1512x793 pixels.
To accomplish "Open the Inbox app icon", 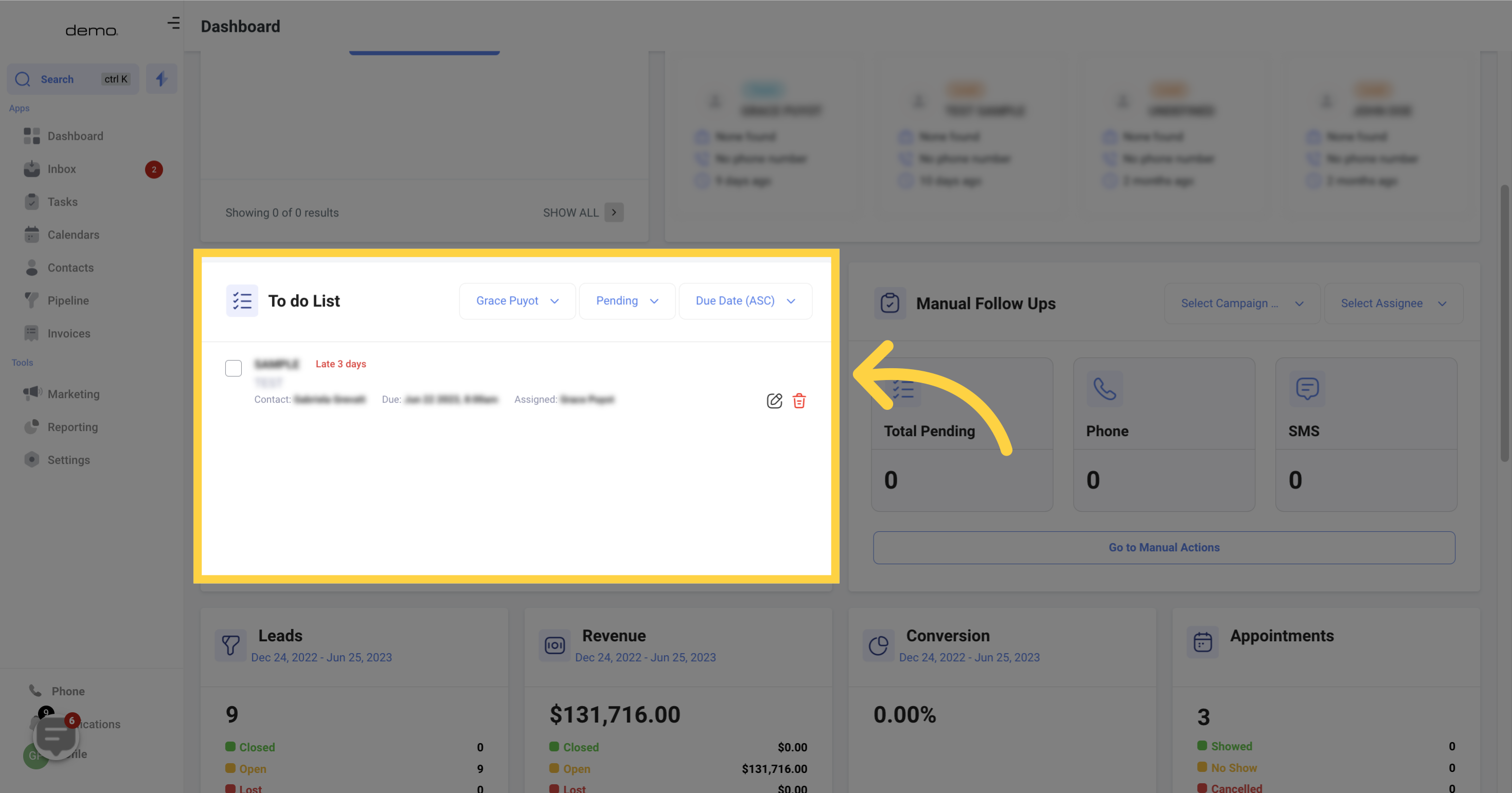I will pyautogui.click(x=31, y=169).
